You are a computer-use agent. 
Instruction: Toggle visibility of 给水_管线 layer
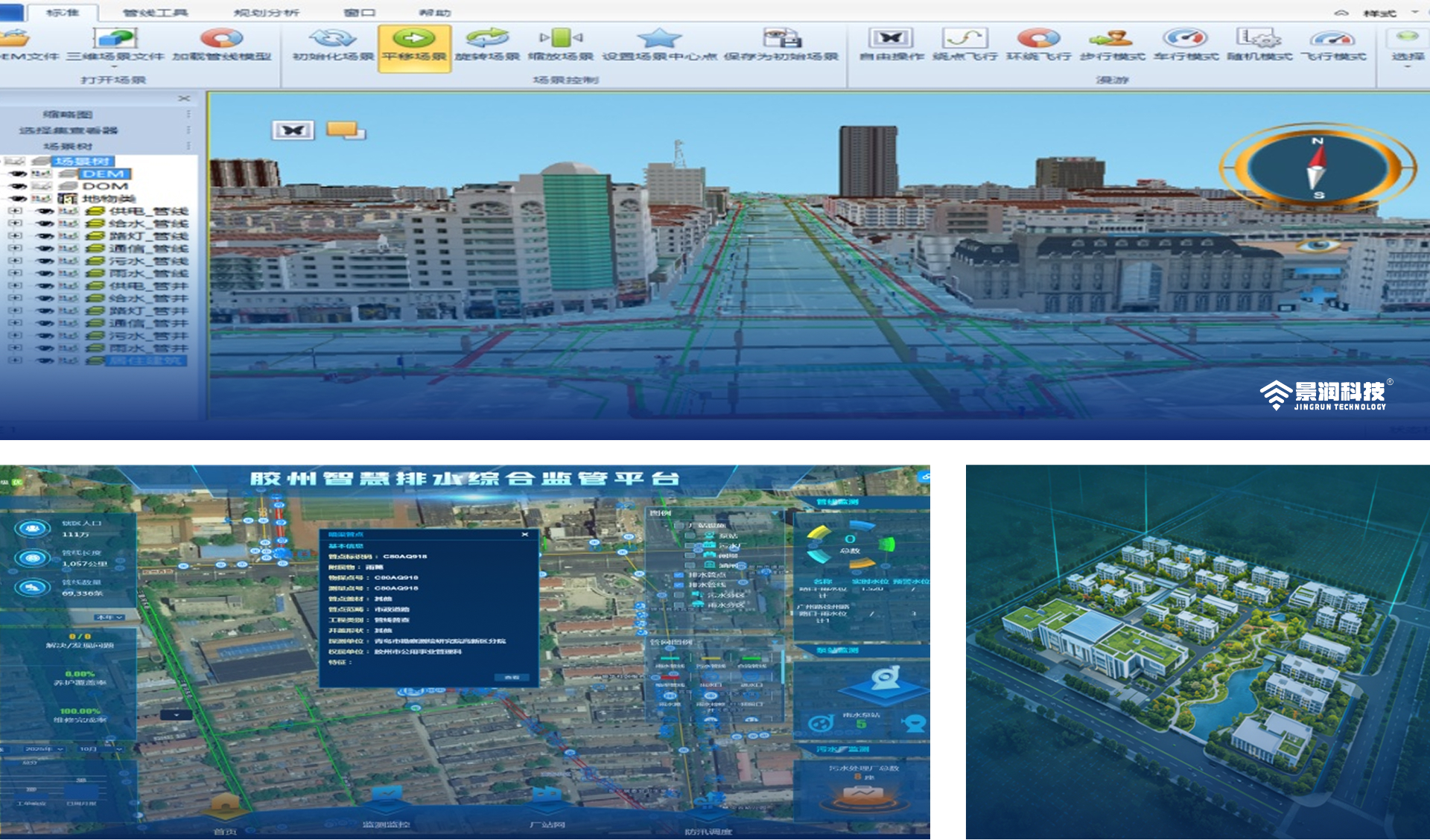click(x=45, y=223)
